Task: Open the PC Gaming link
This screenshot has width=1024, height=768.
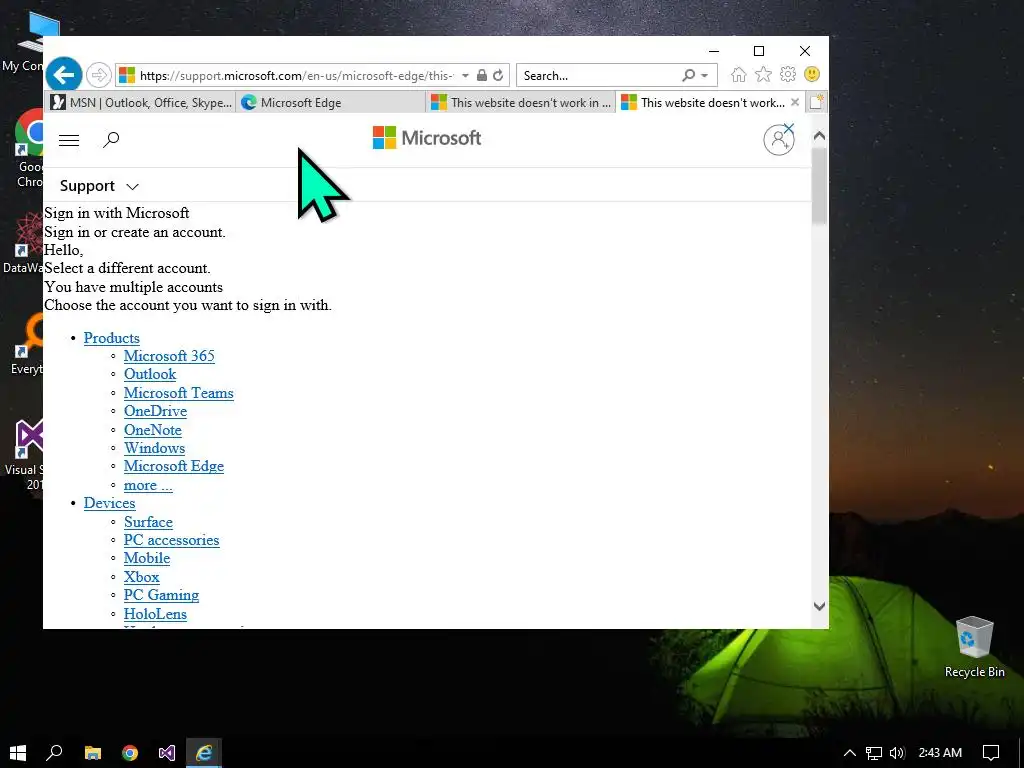Action: 161,595
